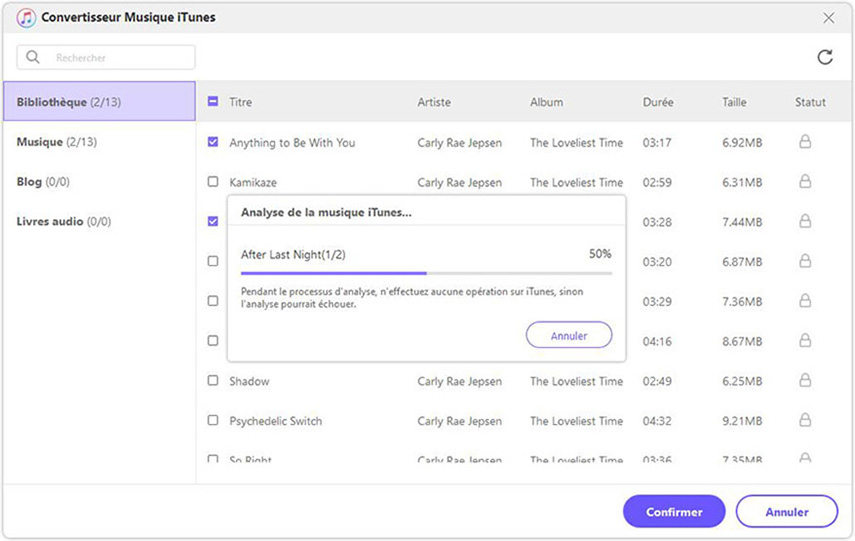Click the 9.21MB size value
This screenshot has width=855, height=541.
tap(742, 421)
